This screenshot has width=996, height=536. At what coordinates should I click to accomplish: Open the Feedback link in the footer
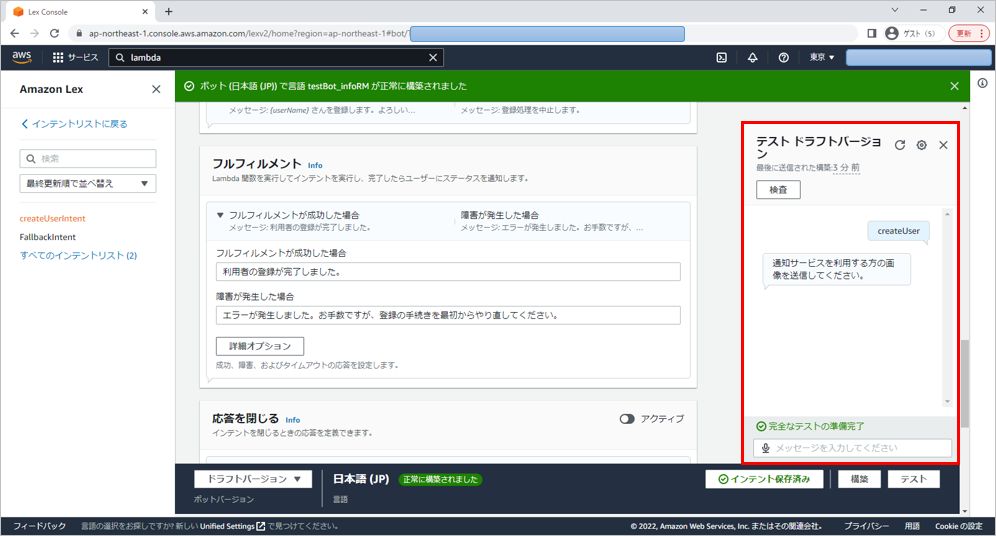pos(39,526)
